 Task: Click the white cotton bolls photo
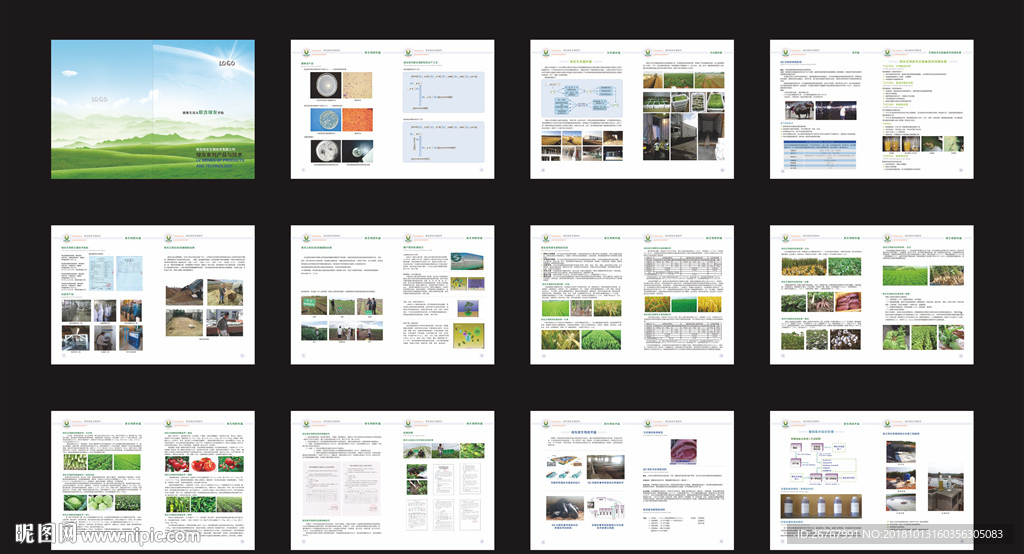[x=847, y=340]
